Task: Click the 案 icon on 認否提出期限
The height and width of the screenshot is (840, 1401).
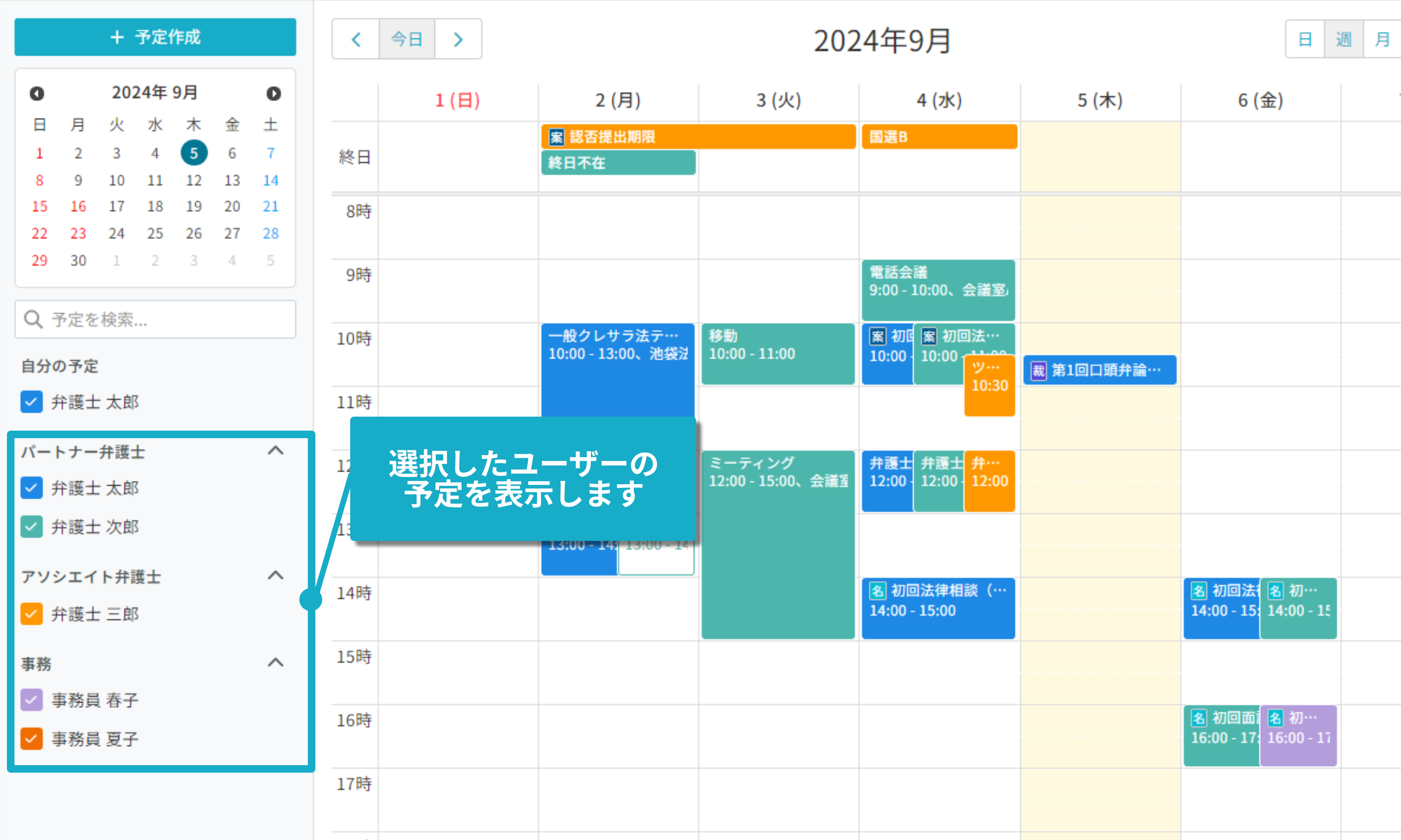Action: coord(557,137)
